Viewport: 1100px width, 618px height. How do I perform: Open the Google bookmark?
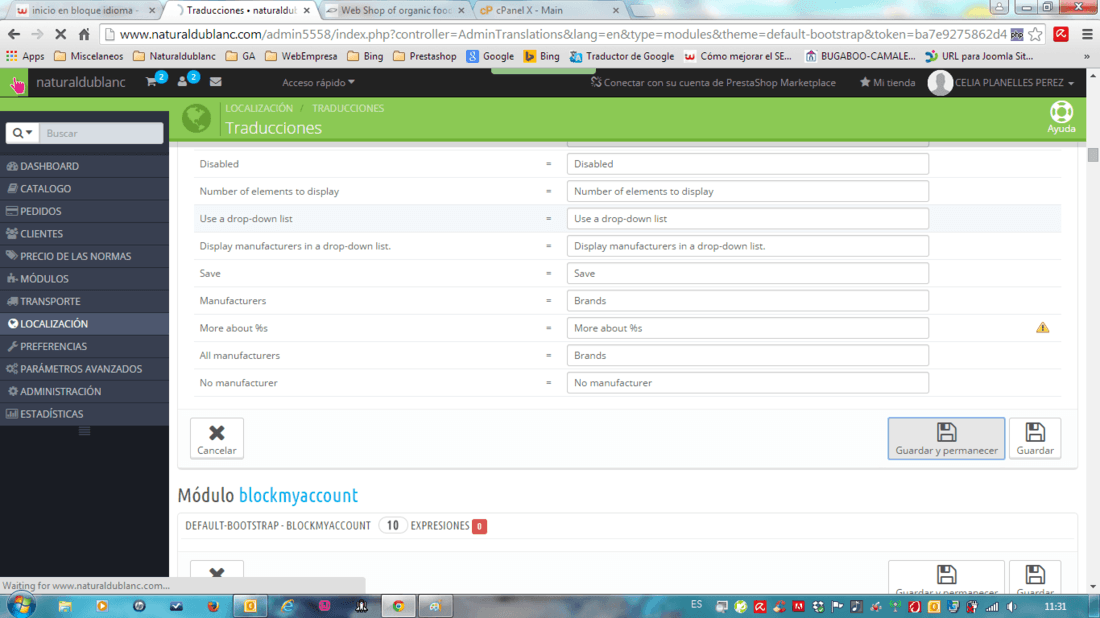[x=490, y=56]
